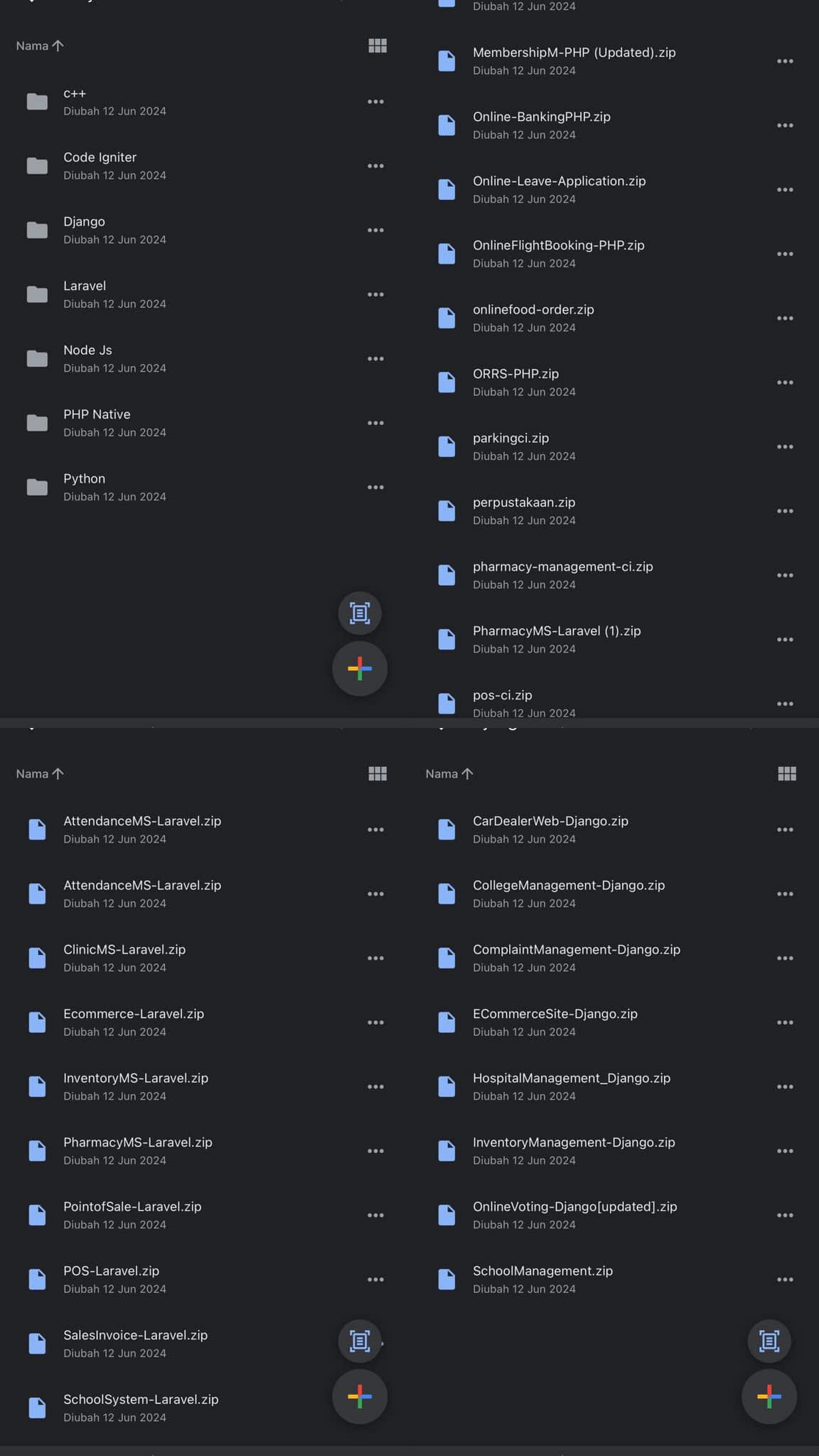The image size is (819, 1456).
Task: Switch to grid view above the C++ folder
Action: (x=378, y=45)
